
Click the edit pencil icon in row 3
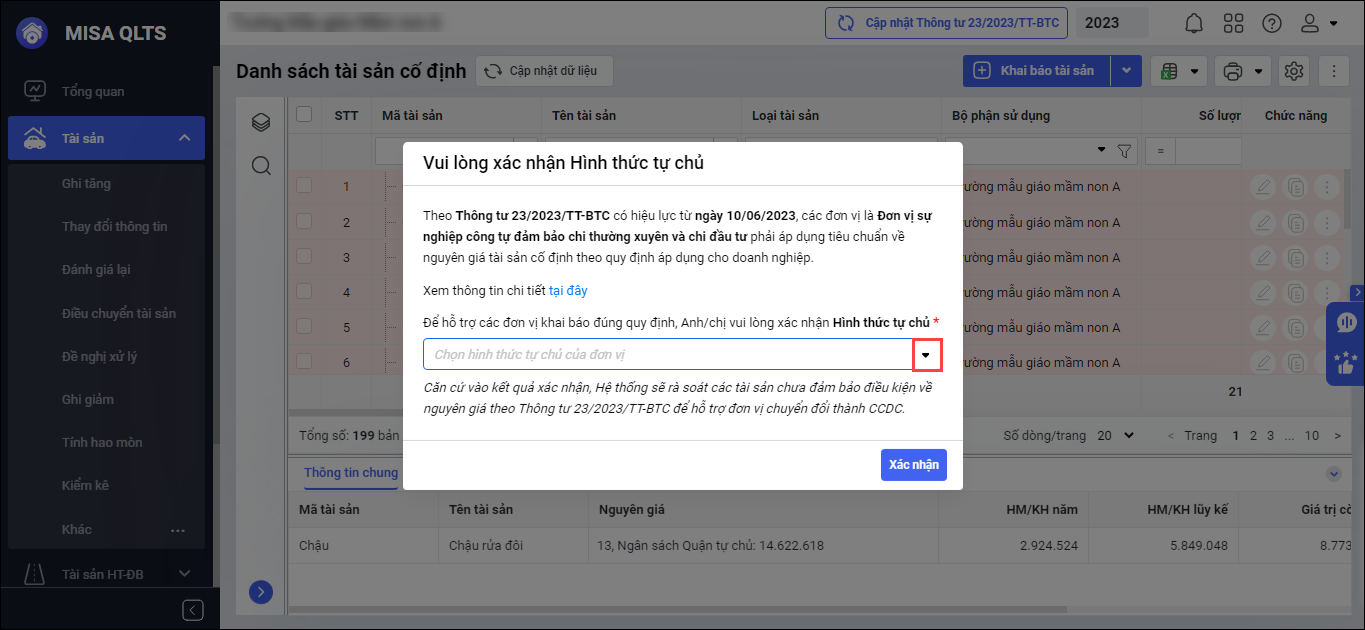coord(1264,257)
